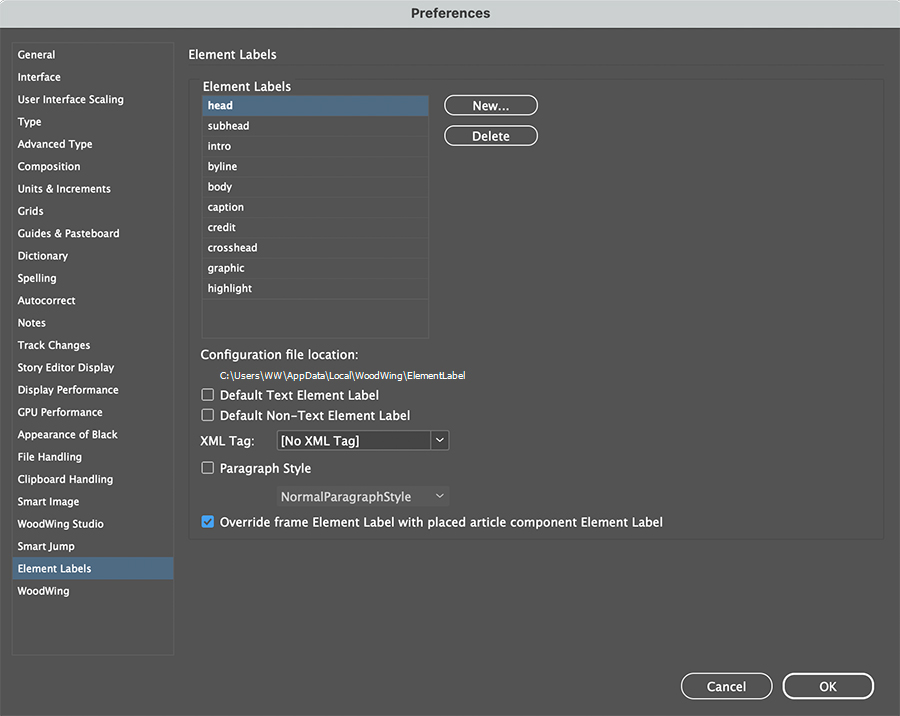Select the byline element label

pyautogui.click(x=315, y=167)
